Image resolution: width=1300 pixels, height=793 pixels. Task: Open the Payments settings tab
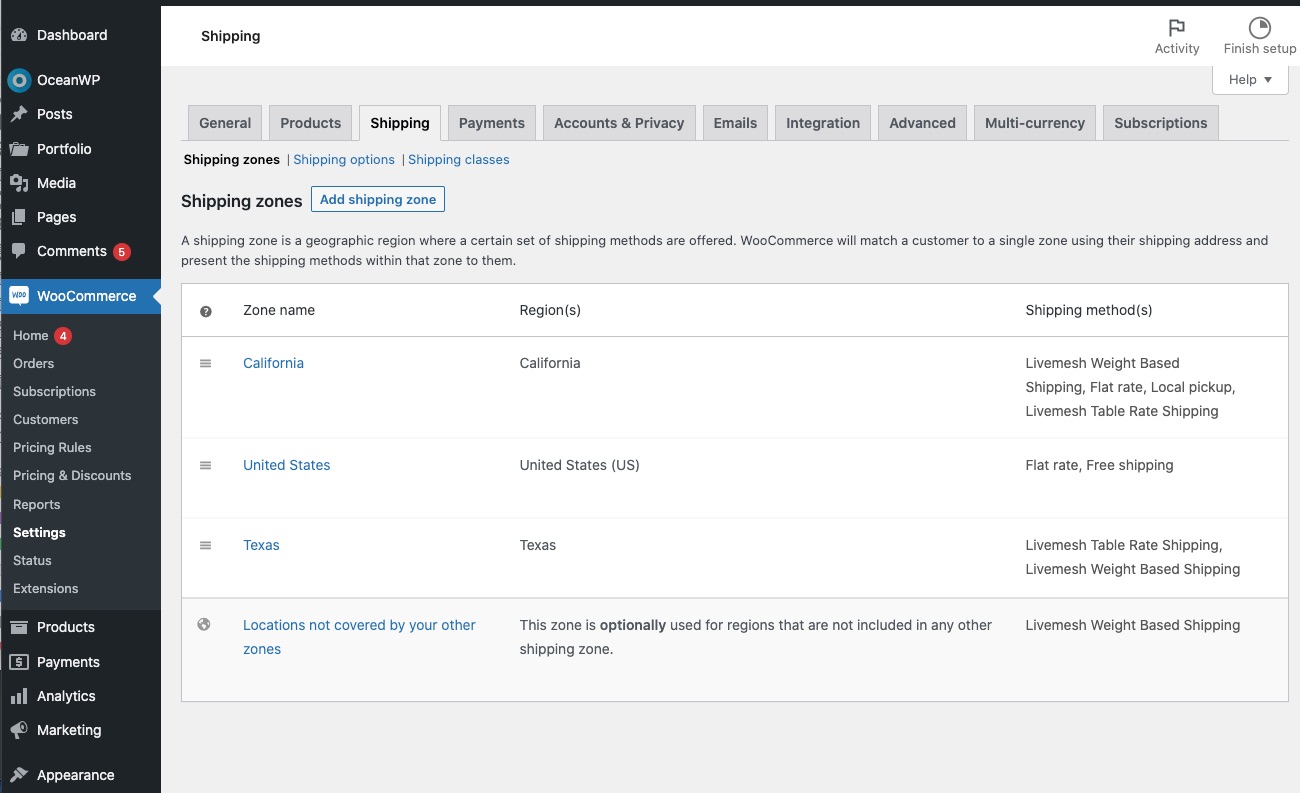coord(492,123)
